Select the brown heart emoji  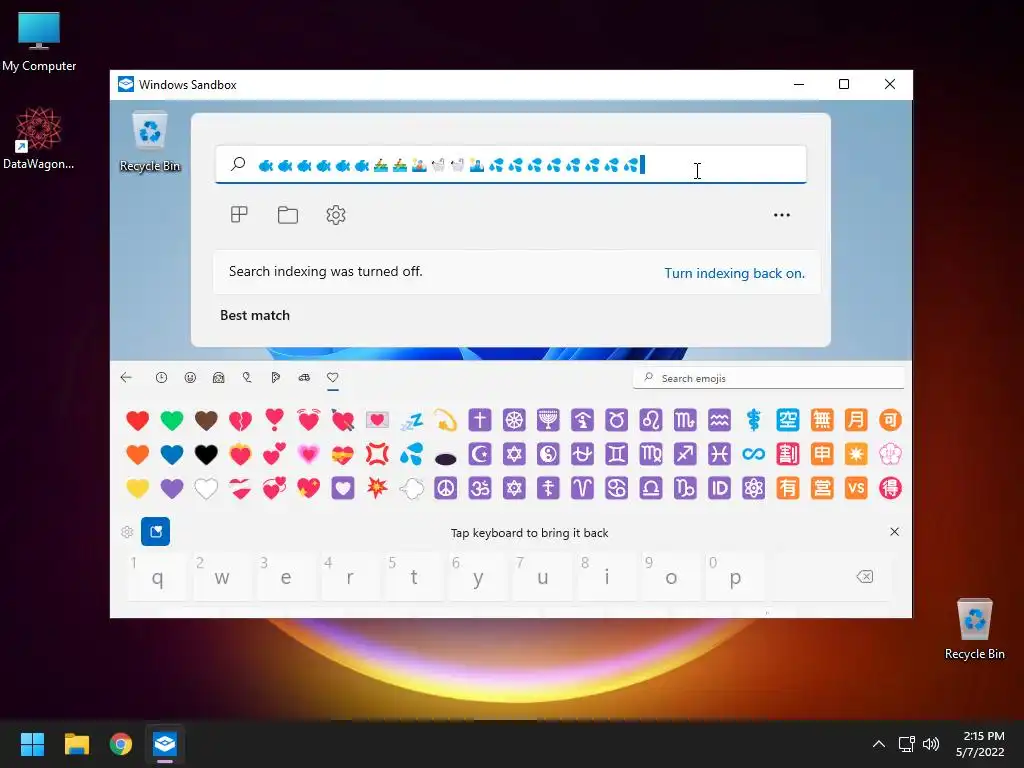[x=206, y=421]
